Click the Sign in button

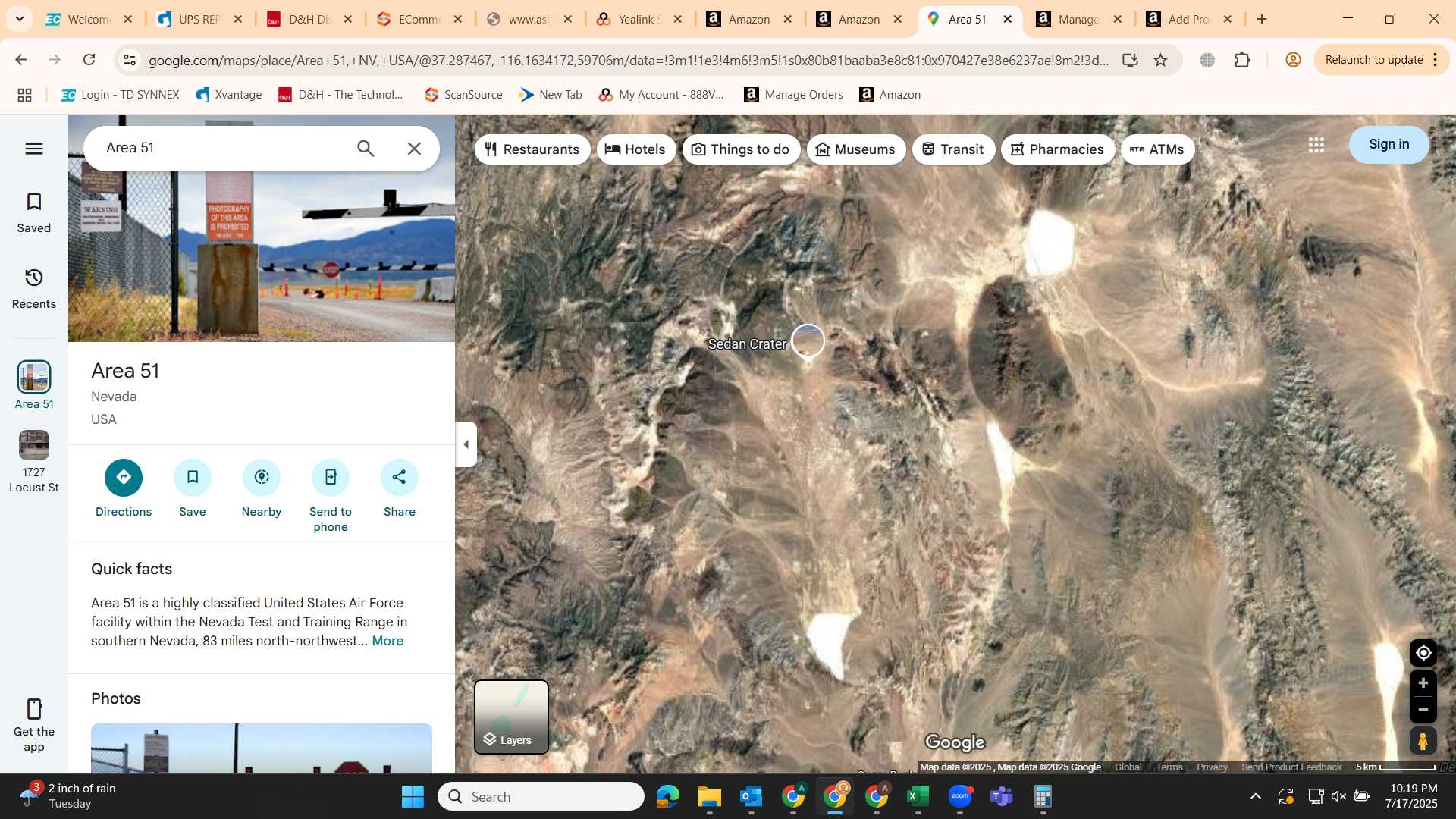[1389, 144]
